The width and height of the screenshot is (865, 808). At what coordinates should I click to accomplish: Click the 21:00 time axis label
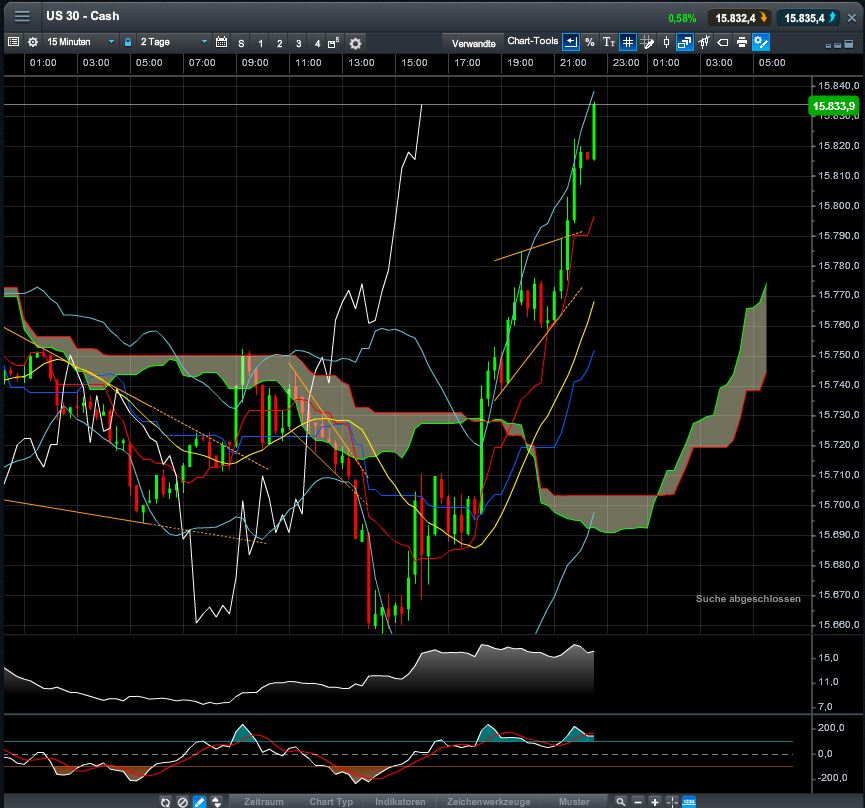573,63
